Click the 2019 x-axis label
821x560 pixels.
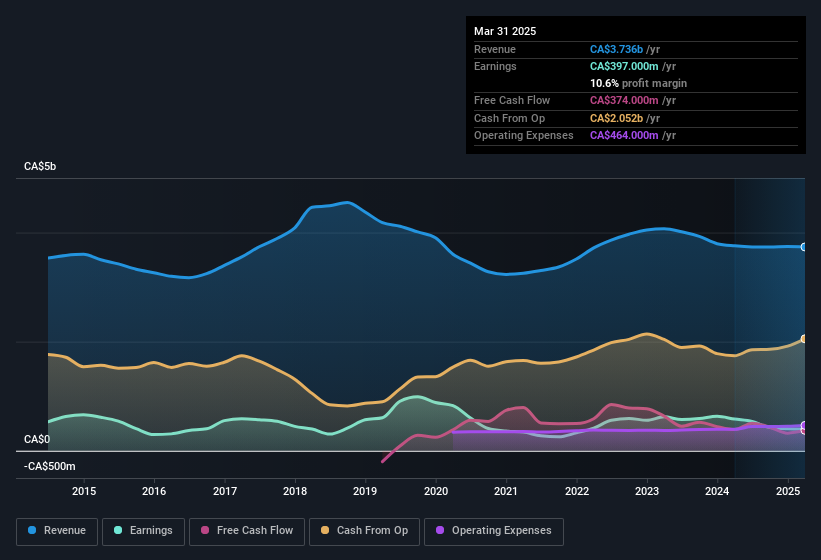pyautogui.click(x=365, y=491)
